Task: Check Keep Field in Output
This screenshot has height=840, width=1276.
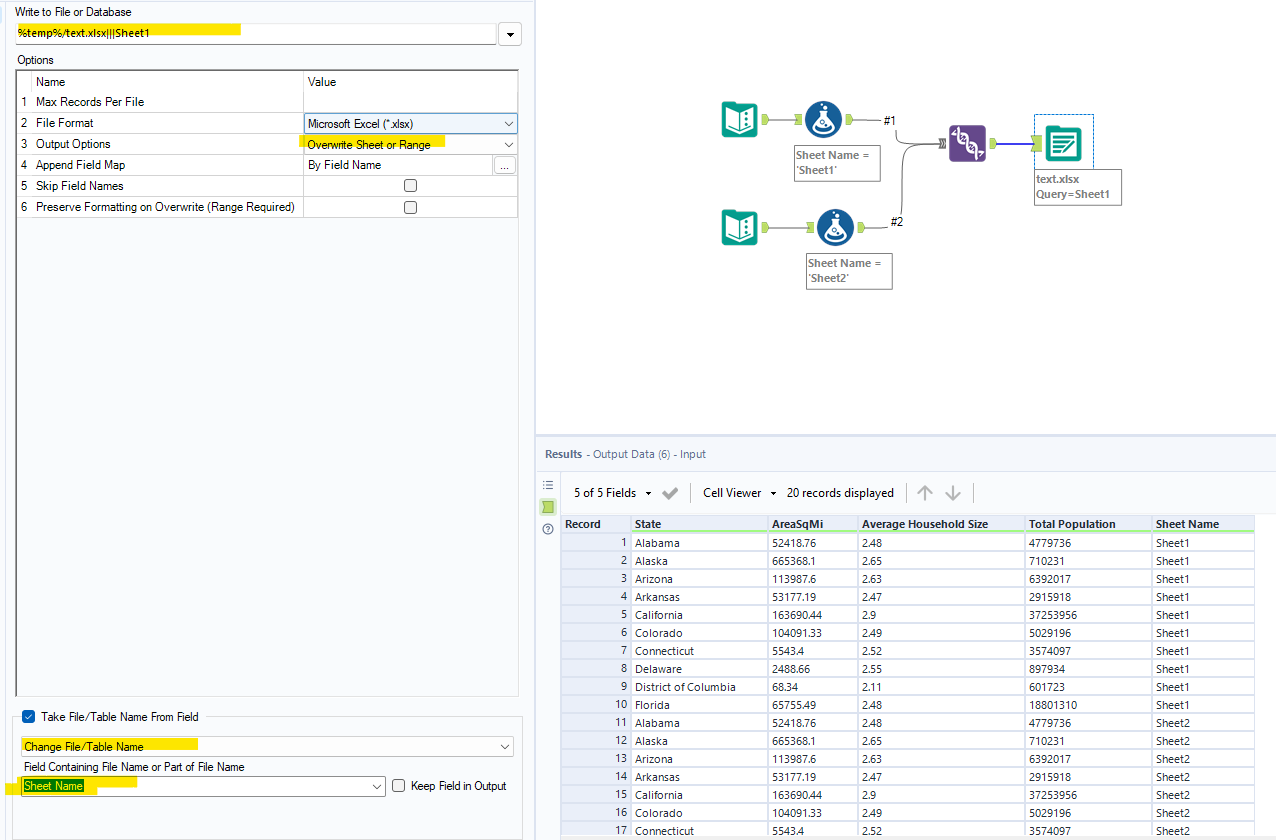Action: pos(396,786)
